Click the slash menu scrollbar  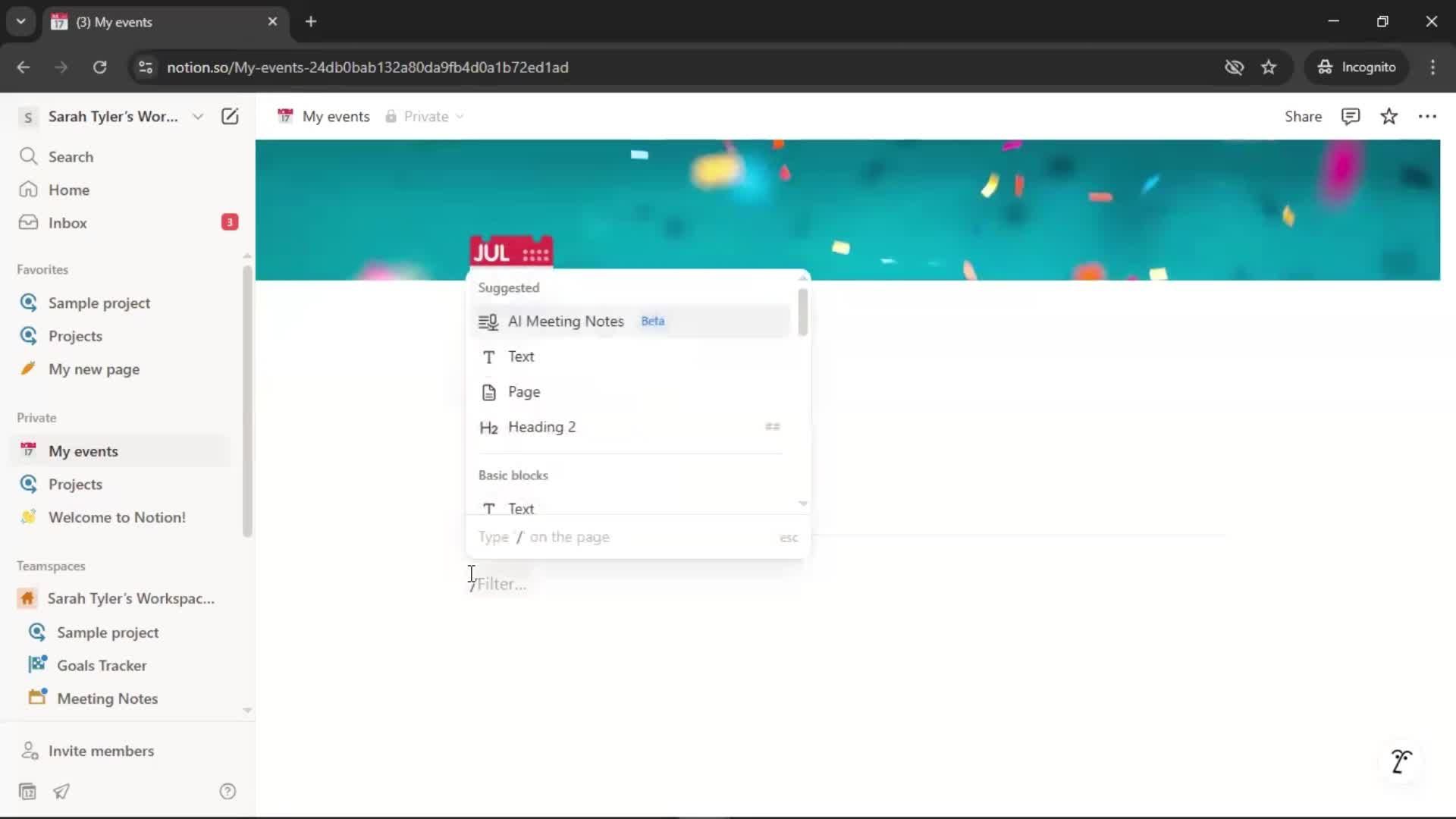[x=802, y=312]
